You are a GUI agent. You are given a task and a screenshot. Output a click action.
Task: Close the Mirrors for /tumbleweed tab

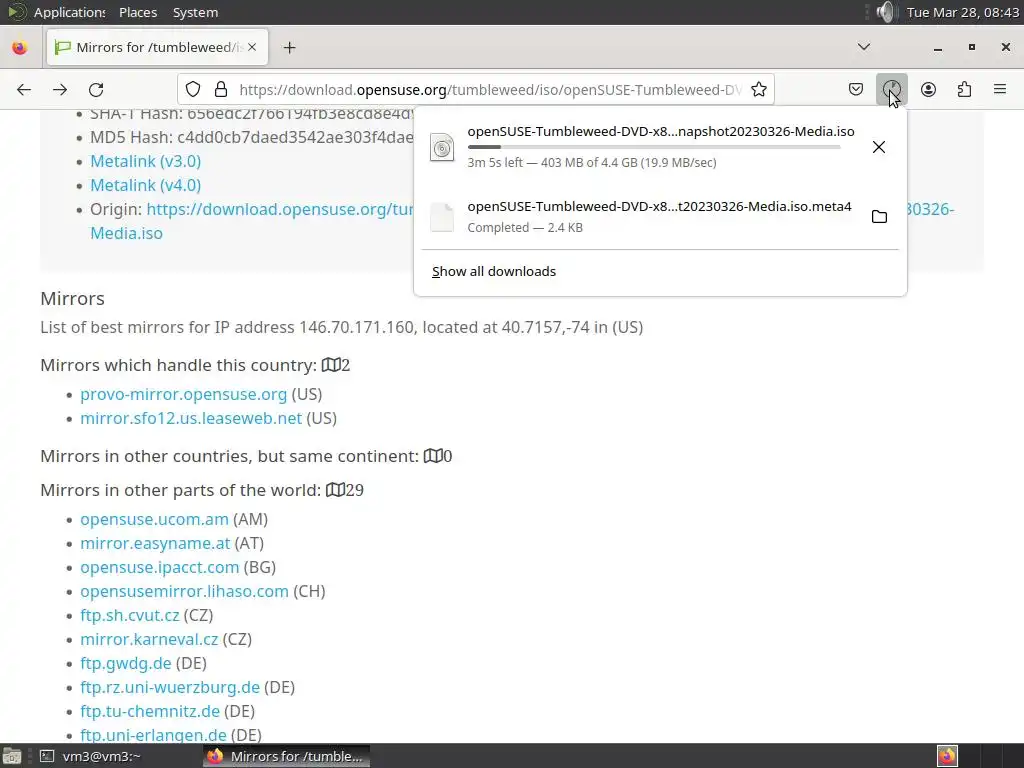[x=252, y=47]
